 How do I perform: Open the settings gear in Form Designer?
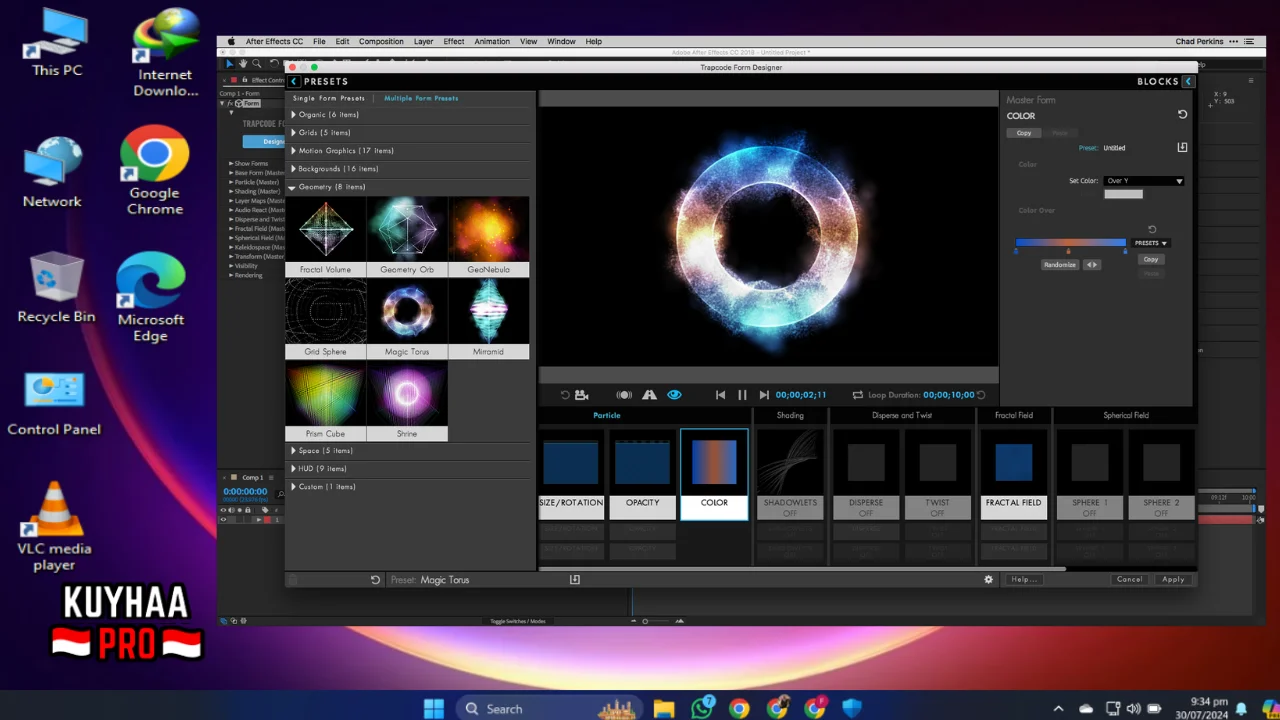click(989, 579)
